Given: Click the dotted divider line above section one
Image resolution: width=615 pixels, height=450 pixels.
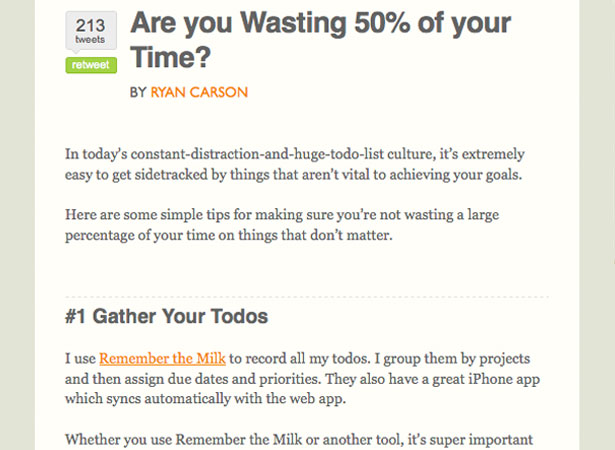Looking at the screenshot, I should coord(307,297).
